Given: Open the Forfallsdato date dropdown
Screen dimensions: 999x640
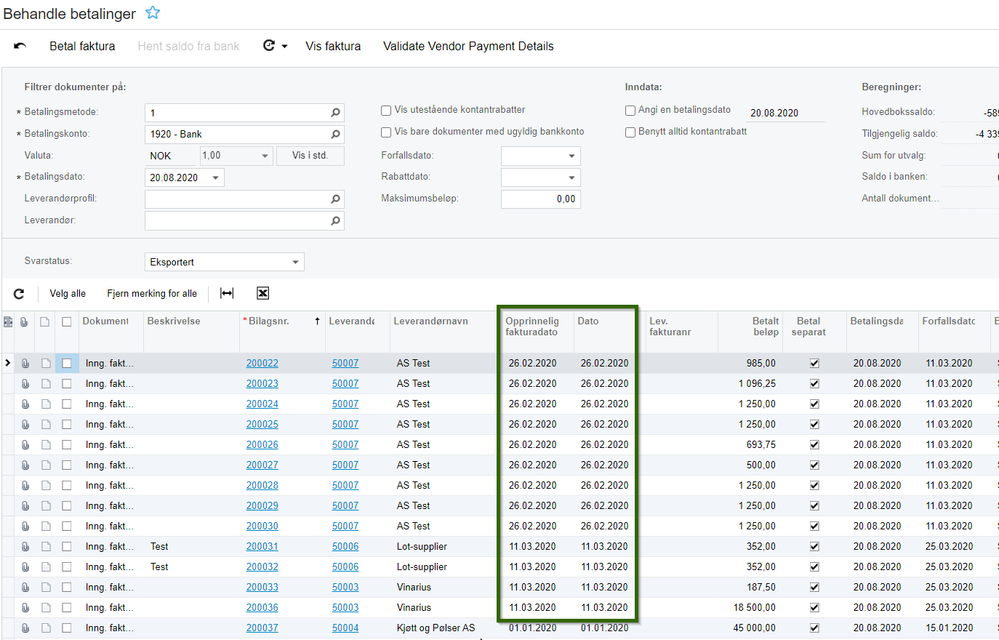Looking at the screenshot, I should 571,157.
